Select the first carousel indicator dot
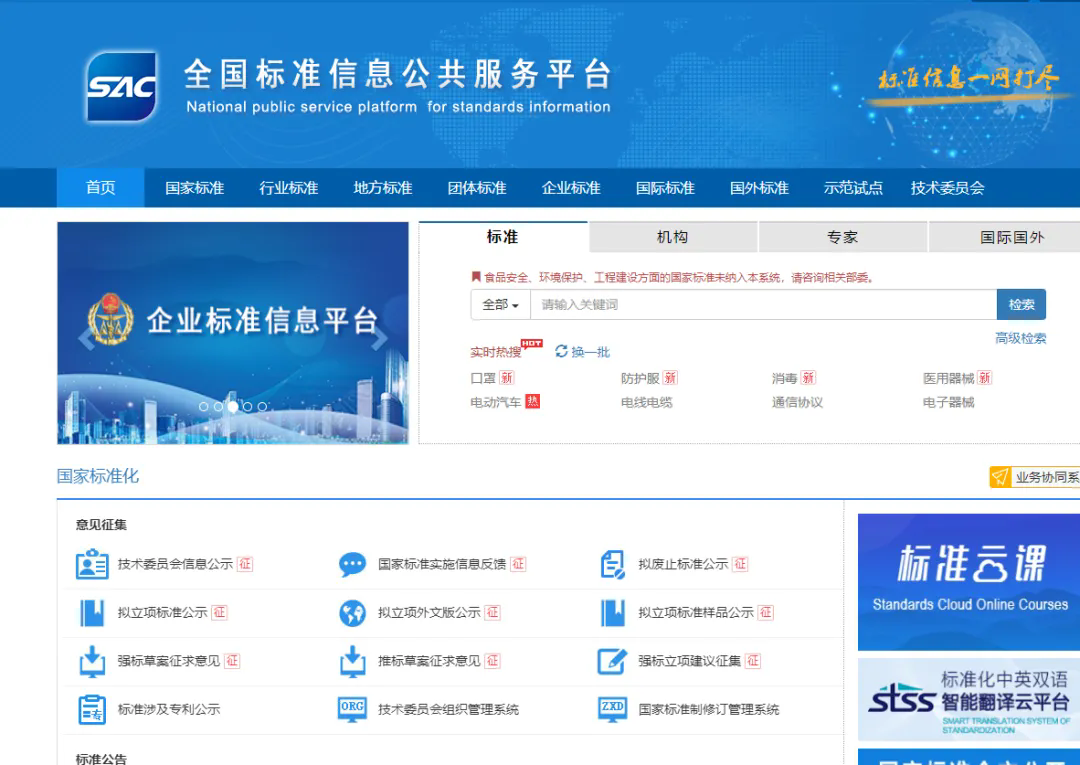The width and height of the screenshot is (1080, 765). click(204, 406)
